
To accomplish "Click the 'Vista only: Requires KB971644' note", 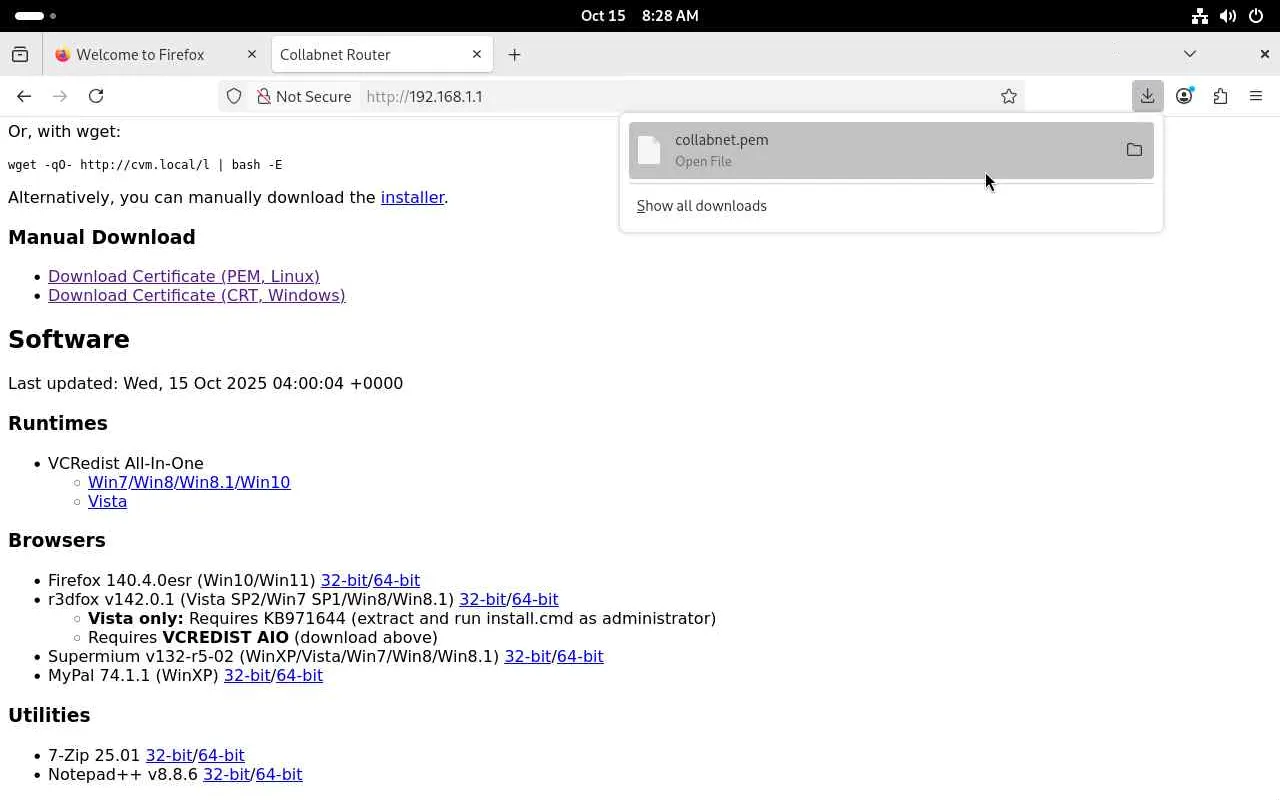I will coord(402,618).
